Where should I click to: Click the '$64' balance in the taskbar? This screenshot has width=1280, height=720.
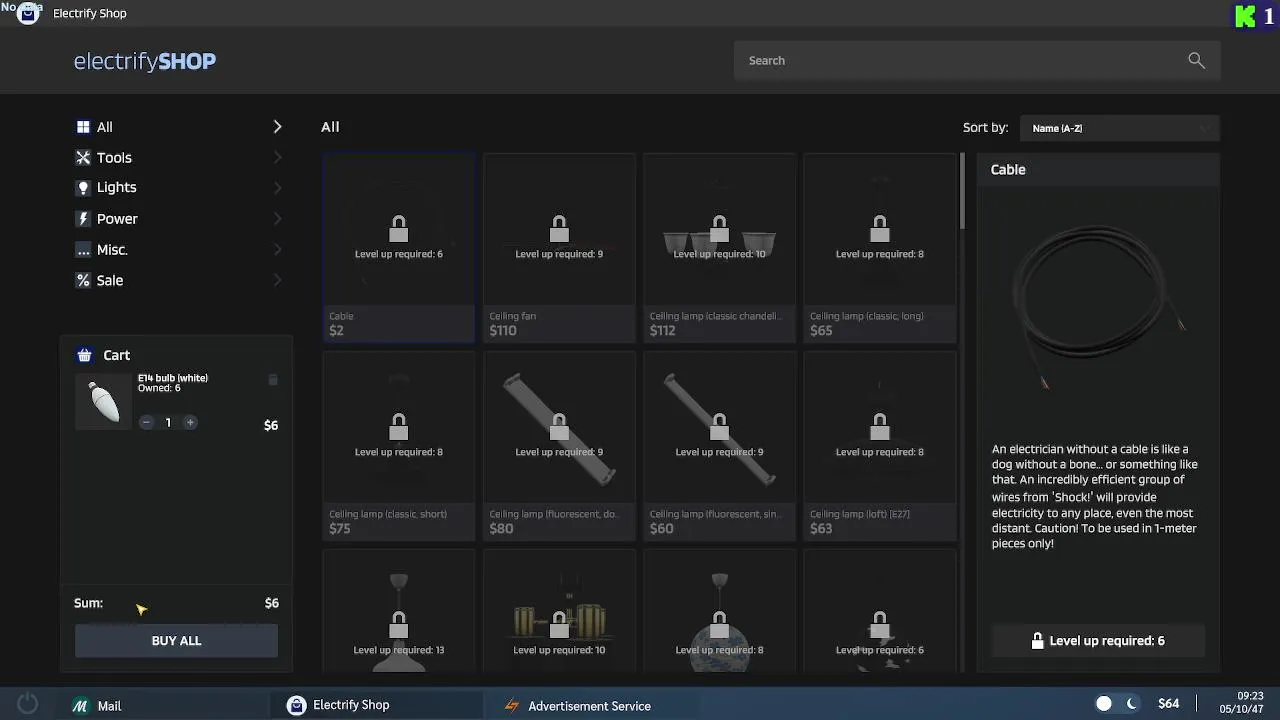[1168, 704]
